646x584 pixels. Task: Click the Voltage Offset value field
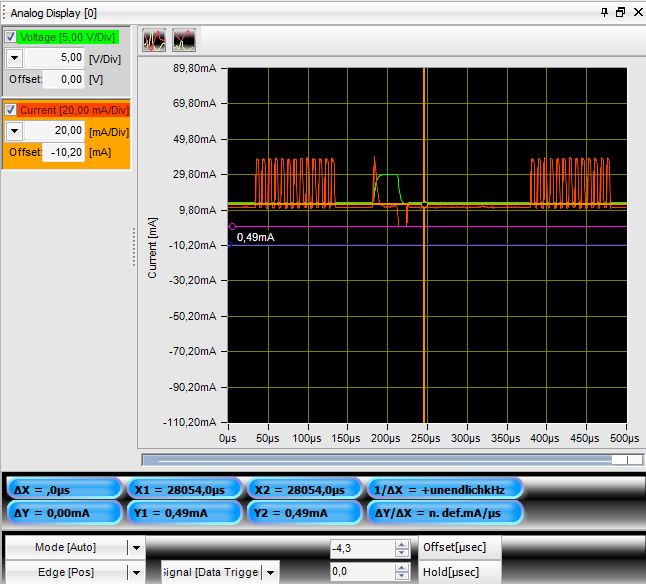tap(63, 79)
